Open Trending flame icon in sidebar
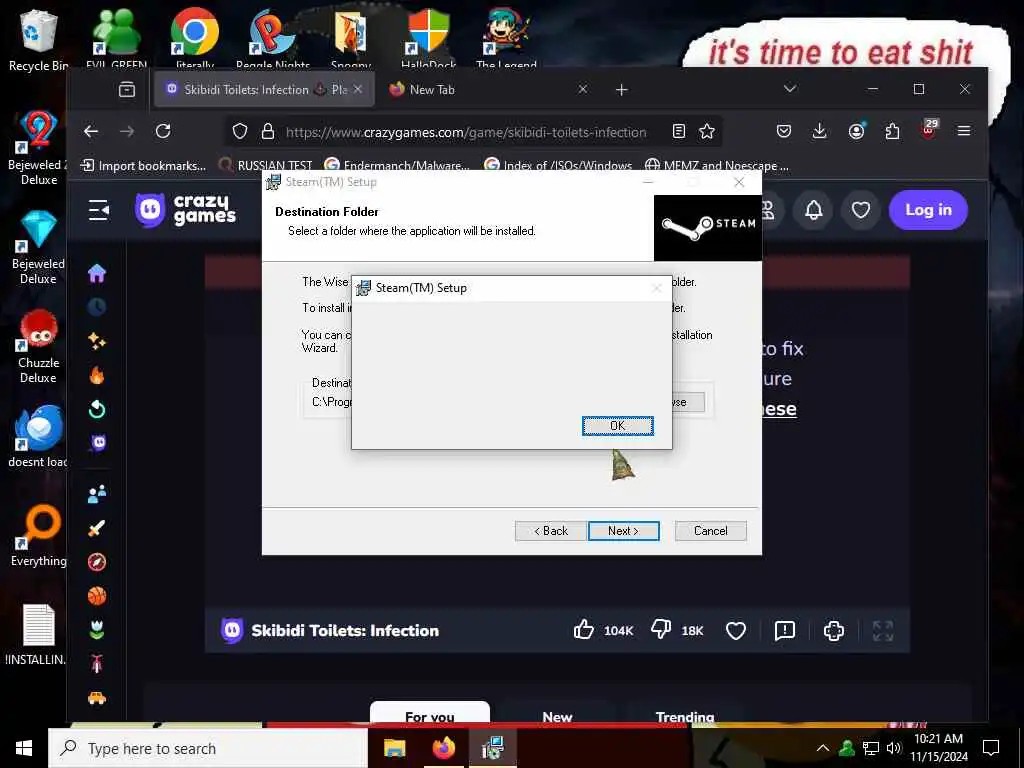The width and height of the screenshot is (1024, 768). coord(97,375)
